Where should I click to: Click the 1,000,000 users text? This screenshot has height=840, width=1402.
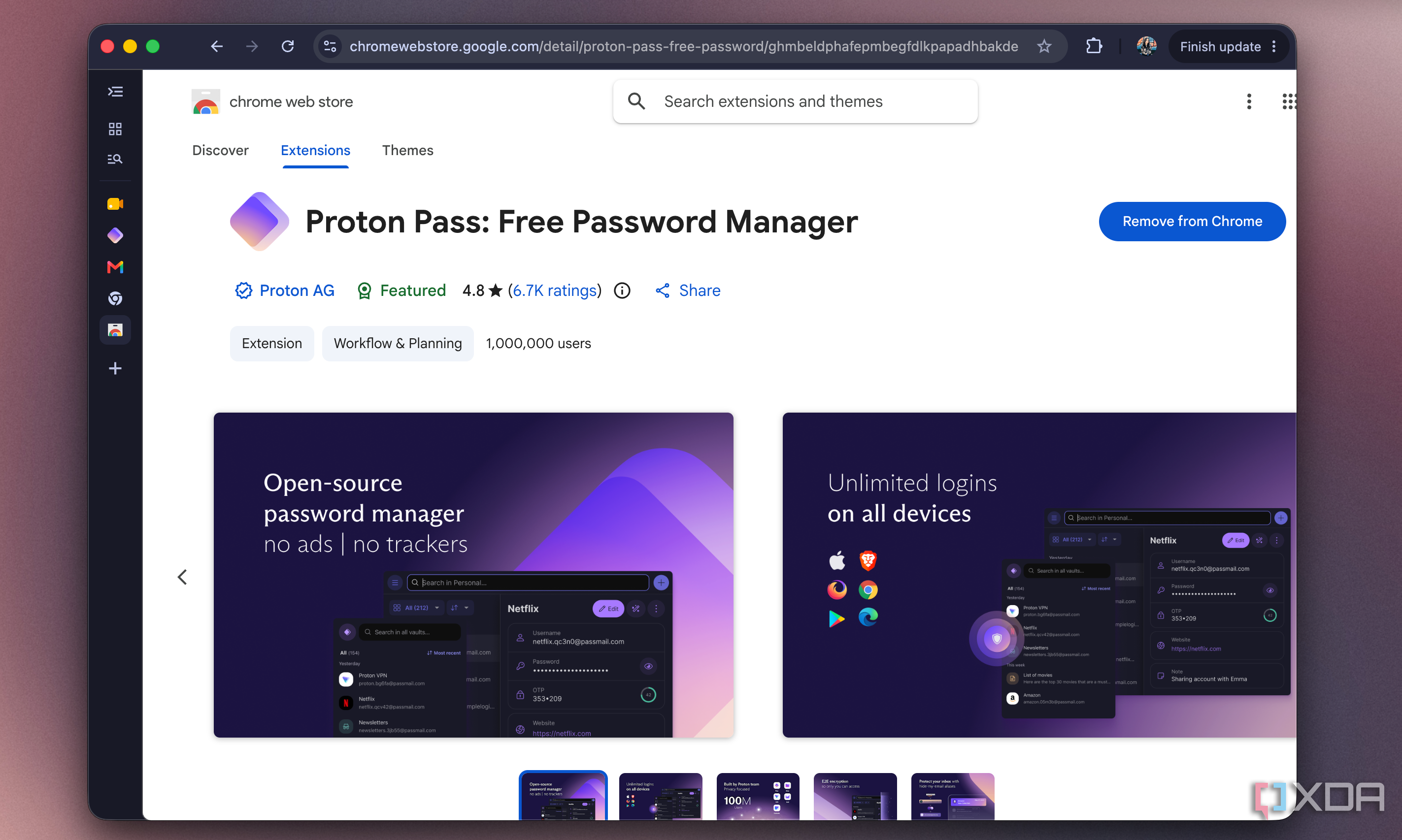tap(538, 344)
